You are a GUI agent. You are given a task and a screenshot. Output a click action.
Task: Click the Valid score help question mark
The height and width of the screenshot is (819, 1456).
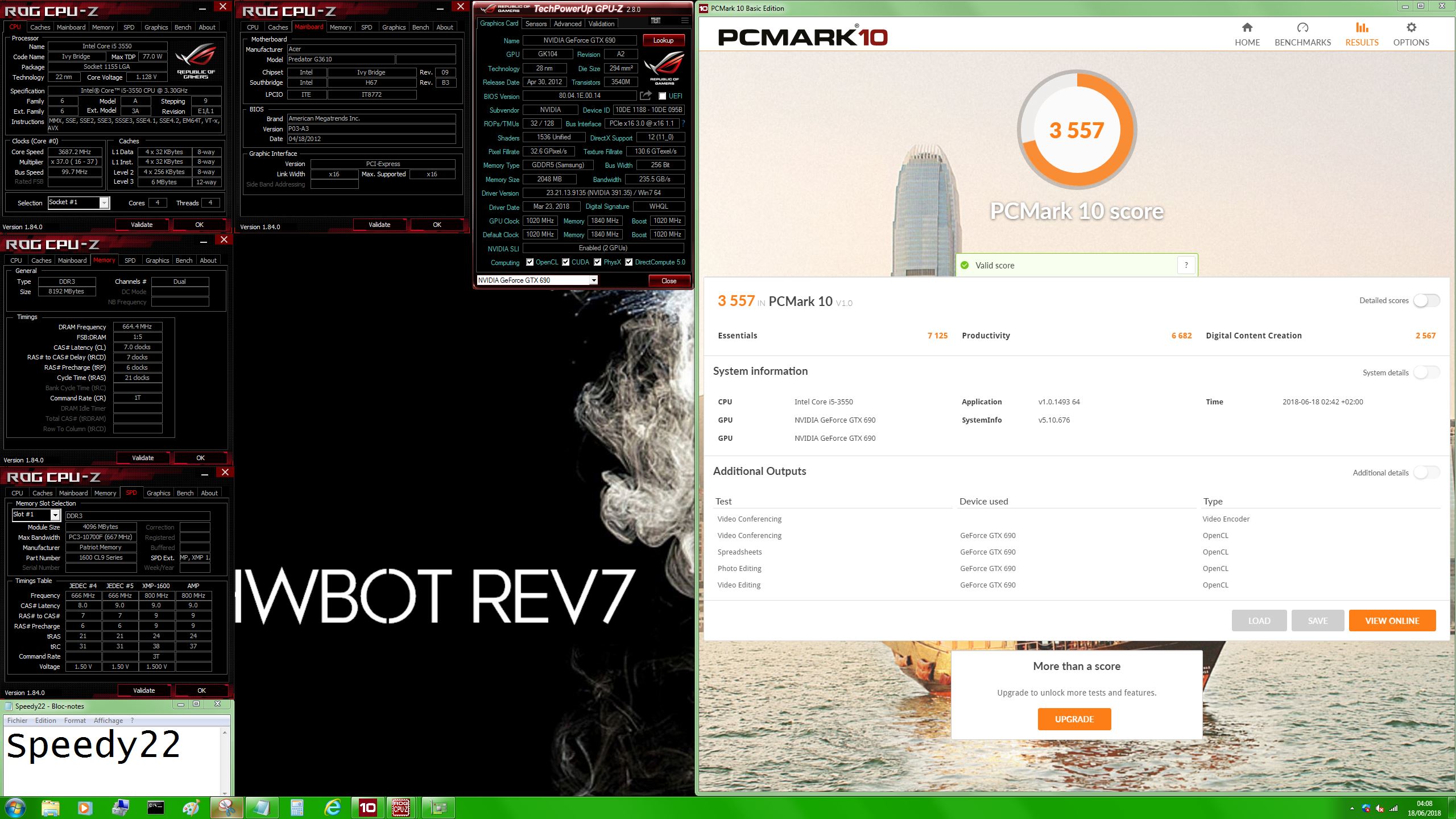(1186, 265)
